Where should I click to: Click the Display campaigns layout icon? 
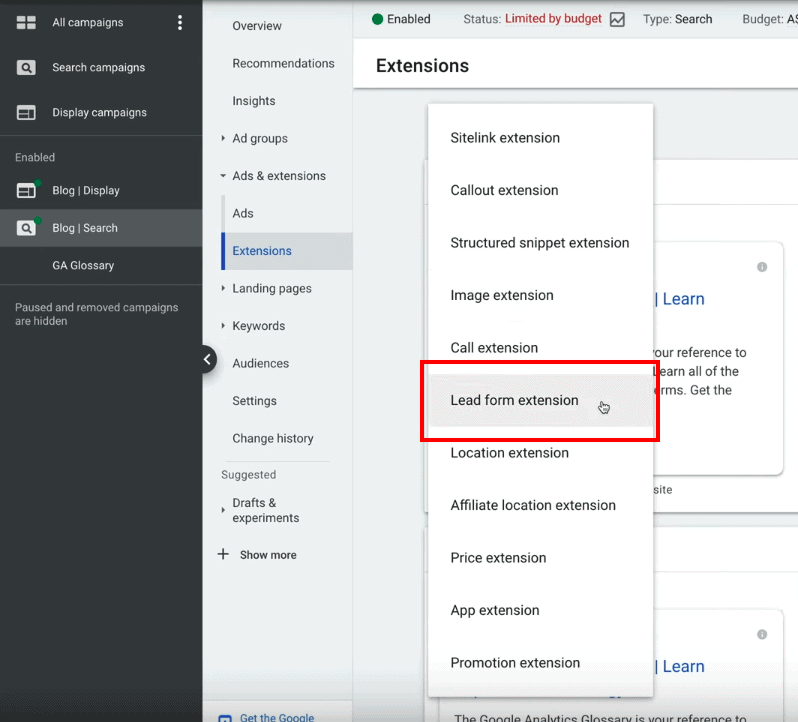tap(26, 112)
